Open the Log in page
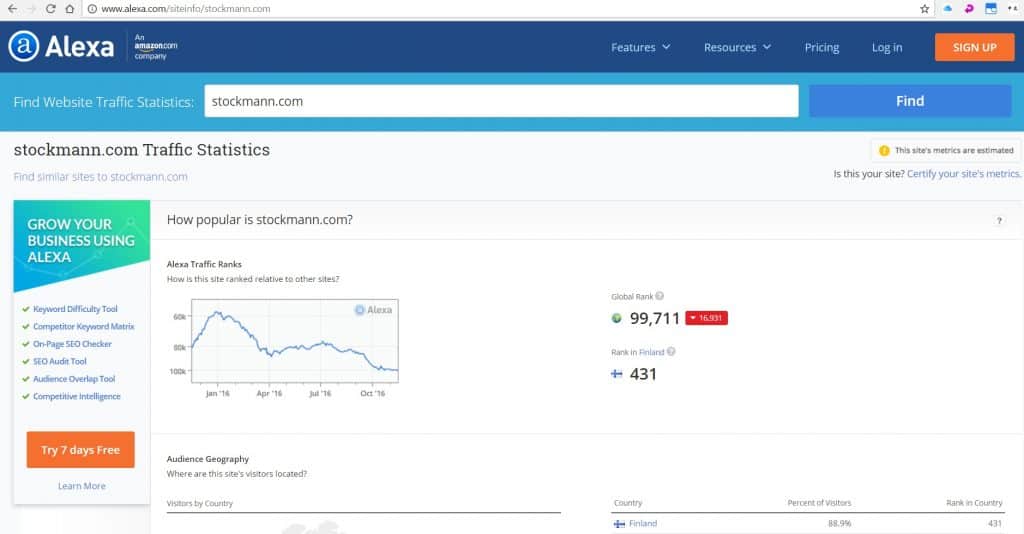Image resolution: width=1024 pixels, height=534 pixels. (887, 47)
